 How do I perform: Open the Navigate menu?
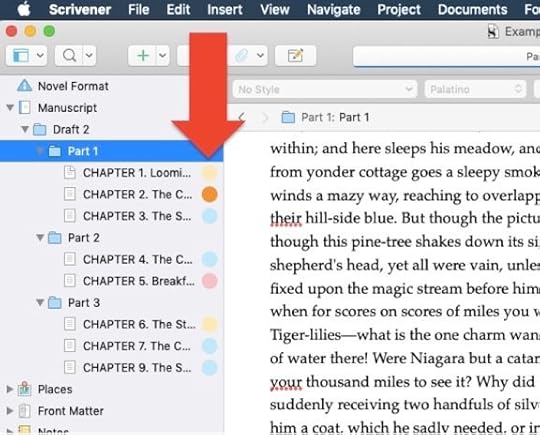pos(333,9)
